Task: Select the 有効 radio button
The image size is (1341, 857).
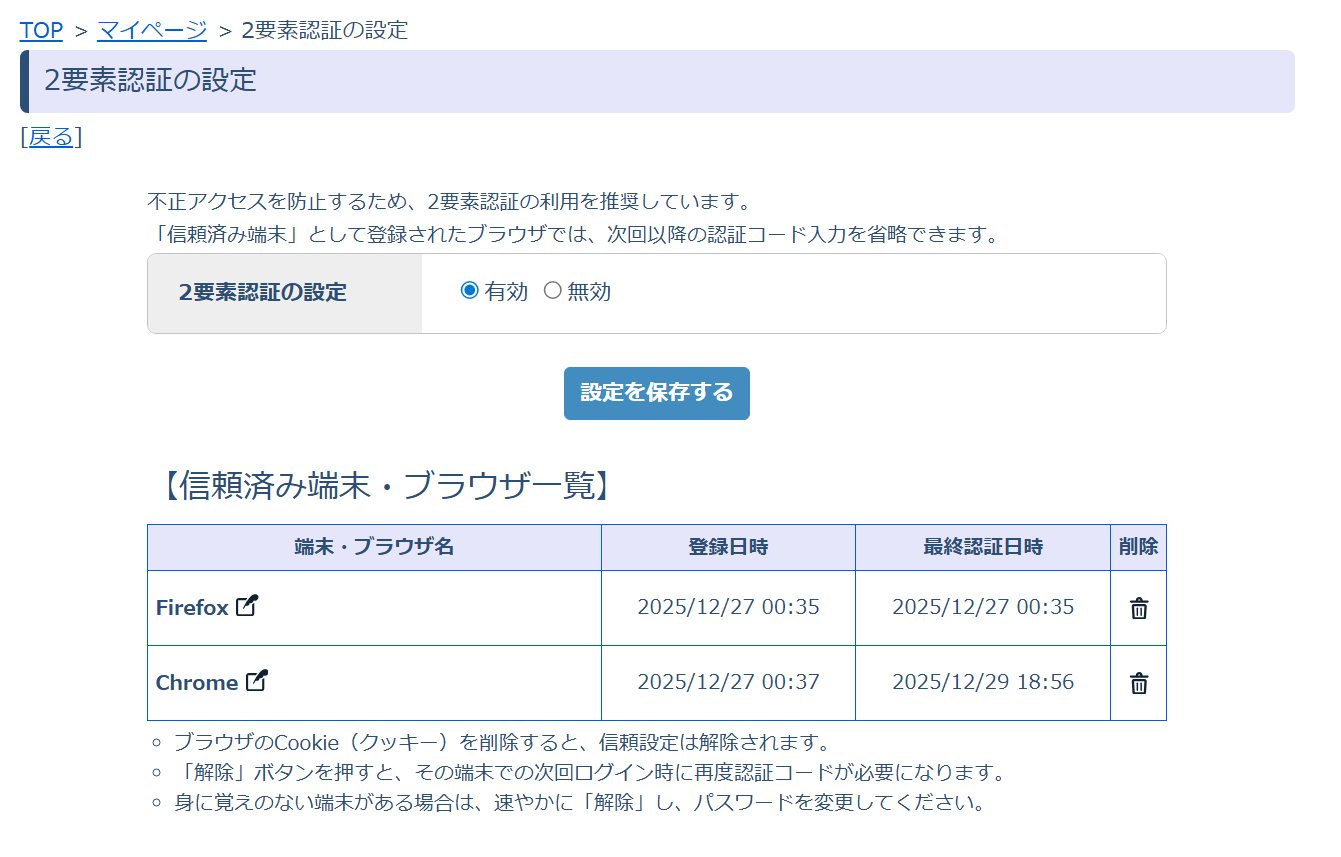Action: [x=470, y=291]
